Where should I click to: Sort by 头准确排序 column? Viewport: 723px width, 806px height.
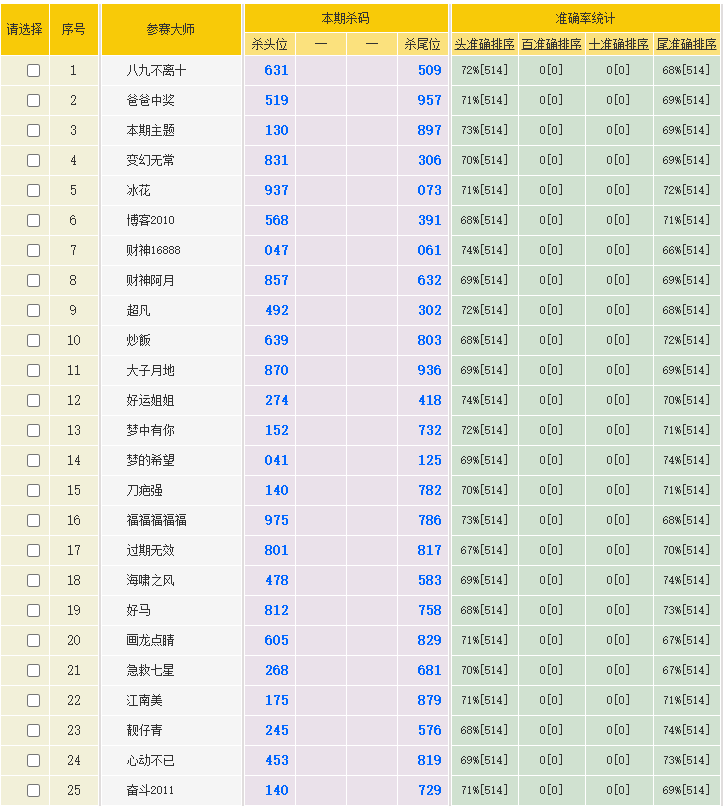coord(484,45)
